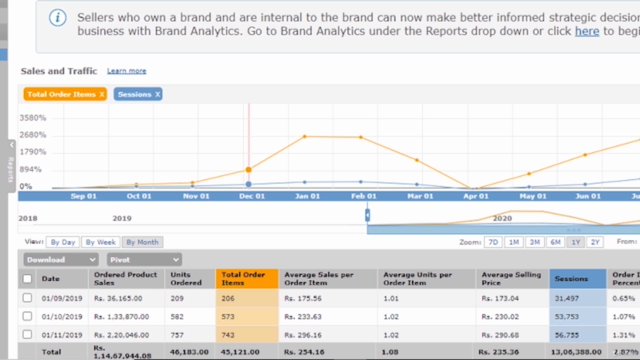Image resolution: width=640 pixels, height=360 pixels.
Task: Set zoom to 6M
Action: [555, 242]
